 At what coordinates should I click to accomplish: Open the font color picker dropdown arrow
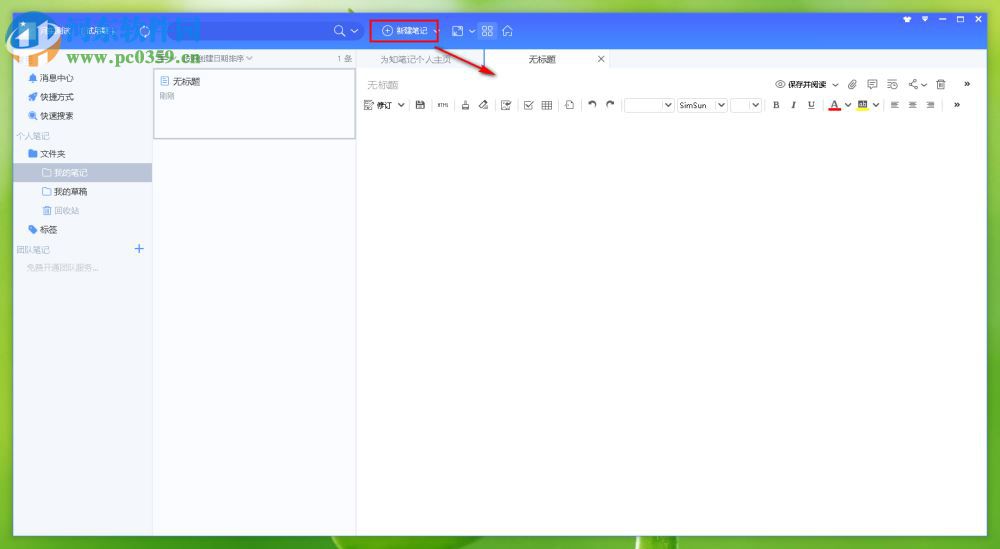pos(848,105)
